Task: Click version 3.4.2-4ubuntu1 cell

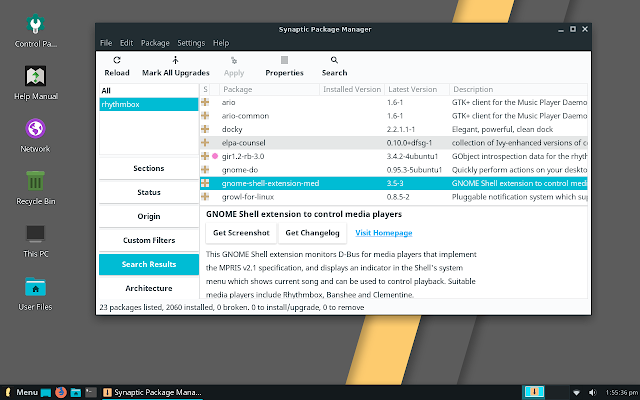Action: point(412,156)
